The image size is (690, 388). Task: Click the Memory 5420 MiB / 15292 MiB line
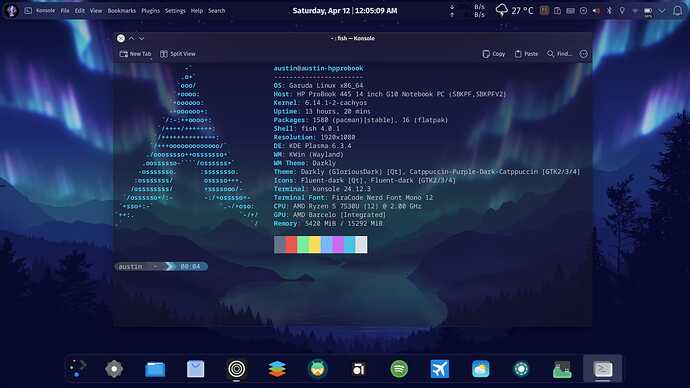328,223
